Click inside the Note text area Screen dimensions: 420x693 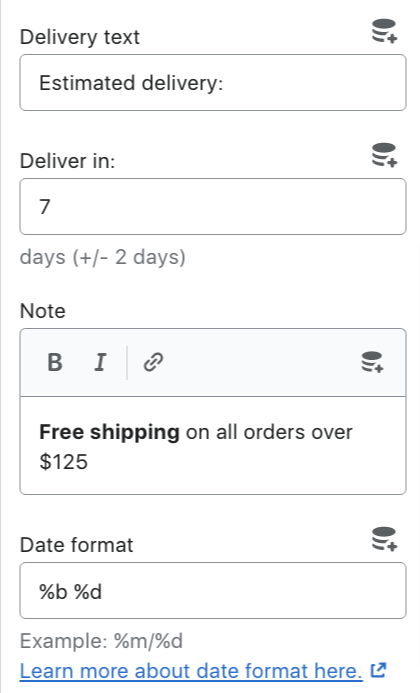[213, 446]
